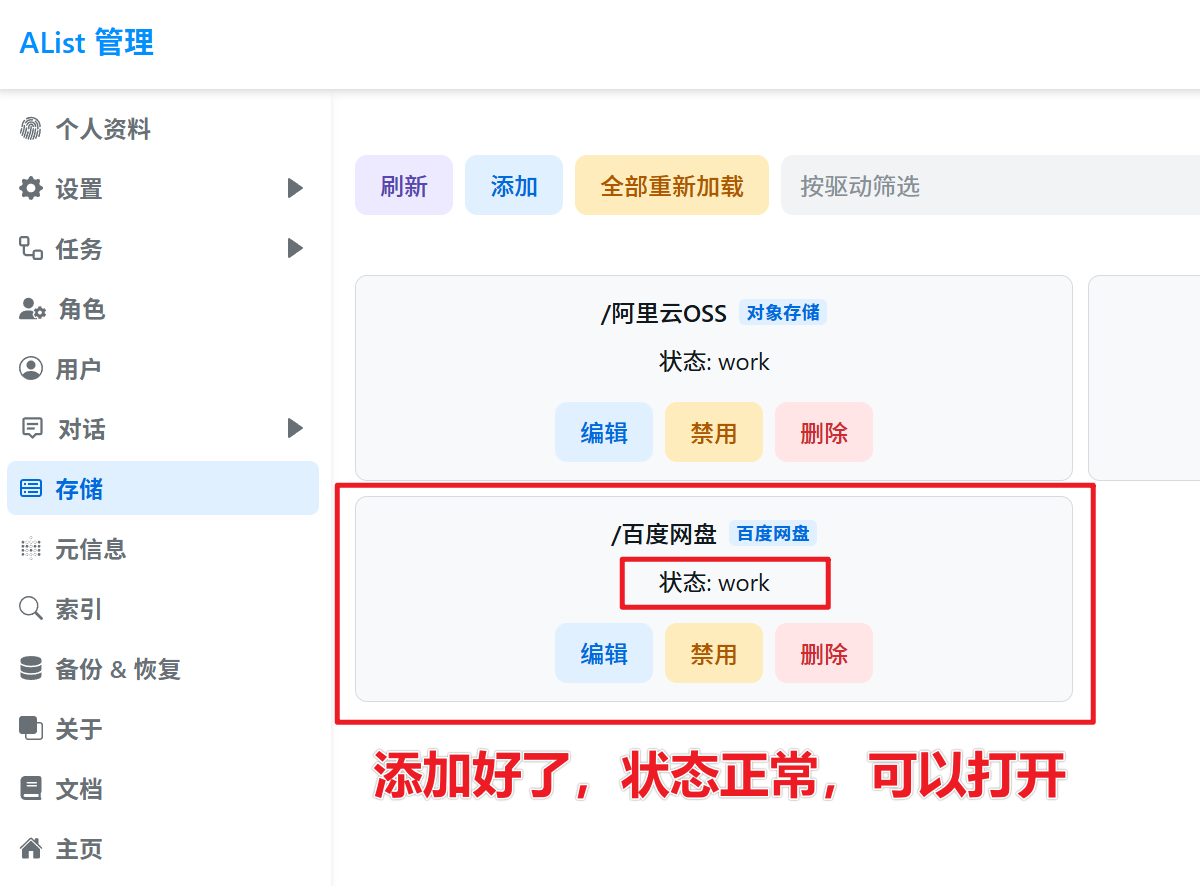Click the 备份 & 恢复 database icon
Screen dimensions: 1200x886
[30, 668]
